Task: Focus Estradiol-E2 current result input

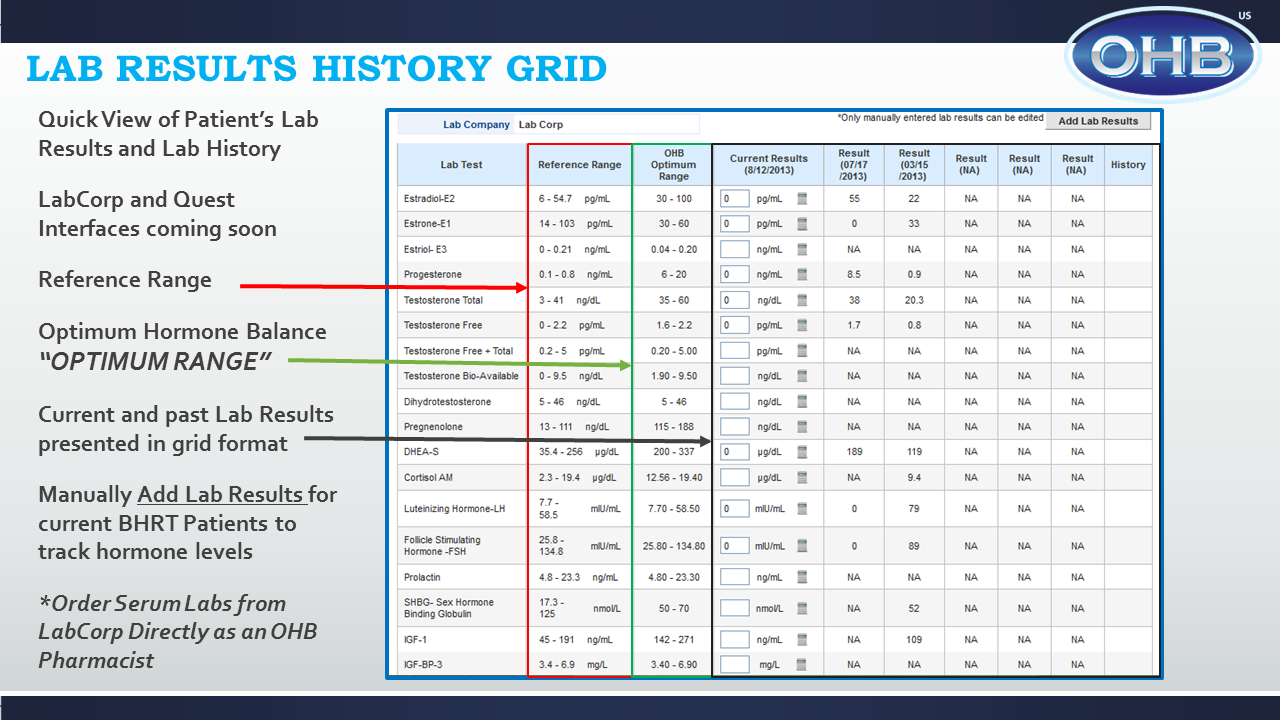Action: 735,199
